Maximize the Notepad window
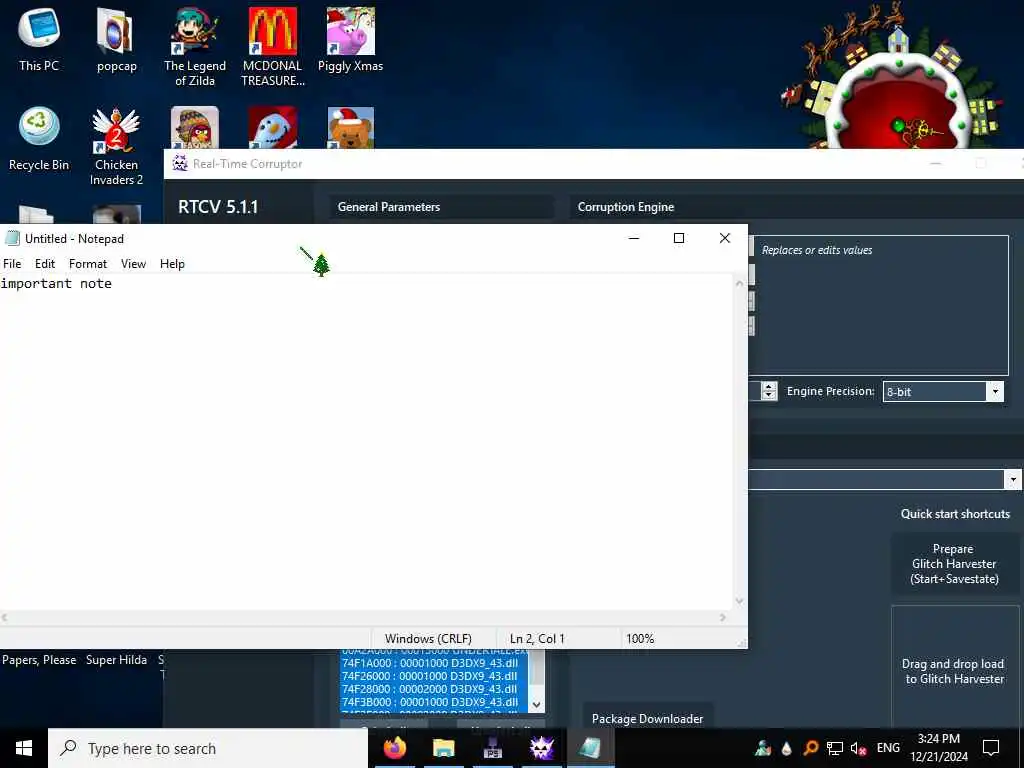The image size is (1024, 768). [x=679, y=238]
